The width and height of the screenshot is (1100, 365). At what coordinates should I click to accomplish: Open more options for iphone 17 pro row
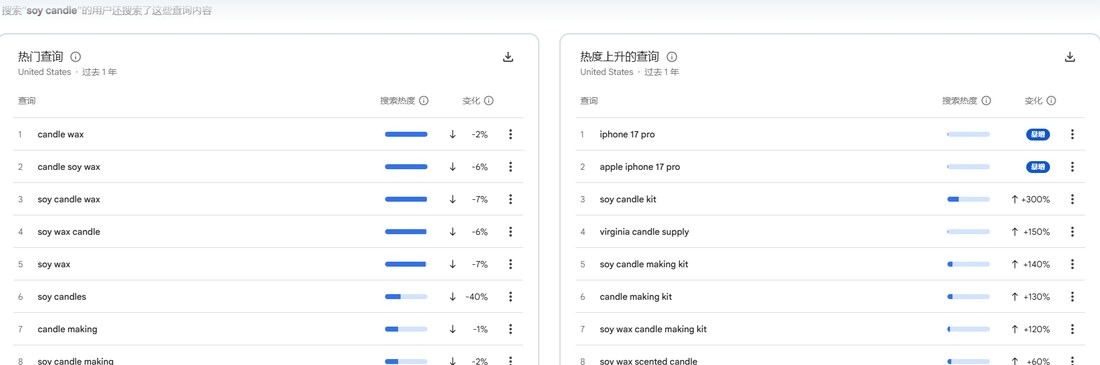[x=1072, y=134]
